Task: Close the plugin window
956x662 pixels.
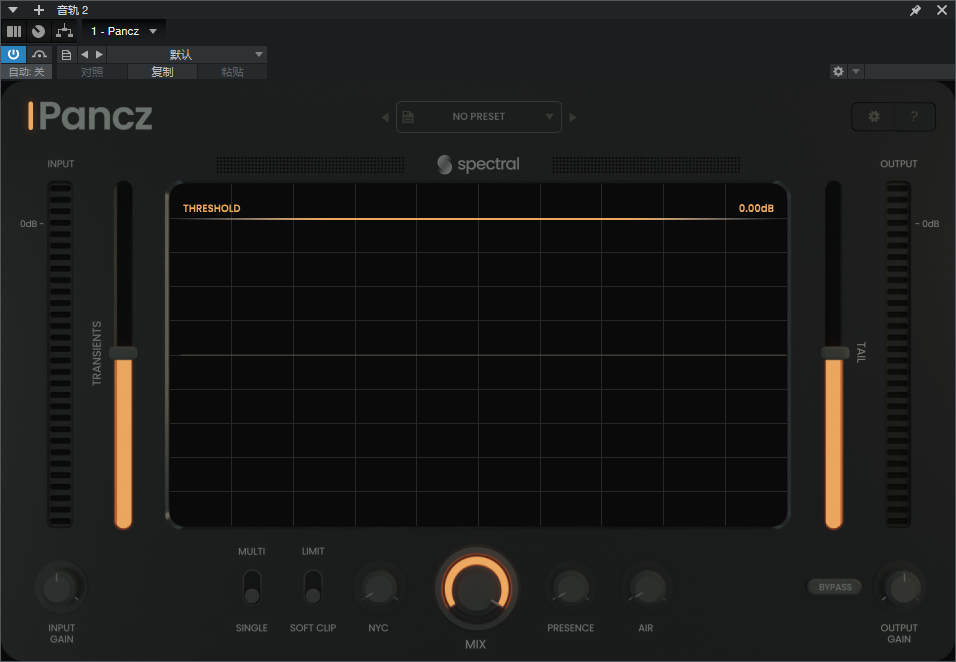Action: point(942,10)
